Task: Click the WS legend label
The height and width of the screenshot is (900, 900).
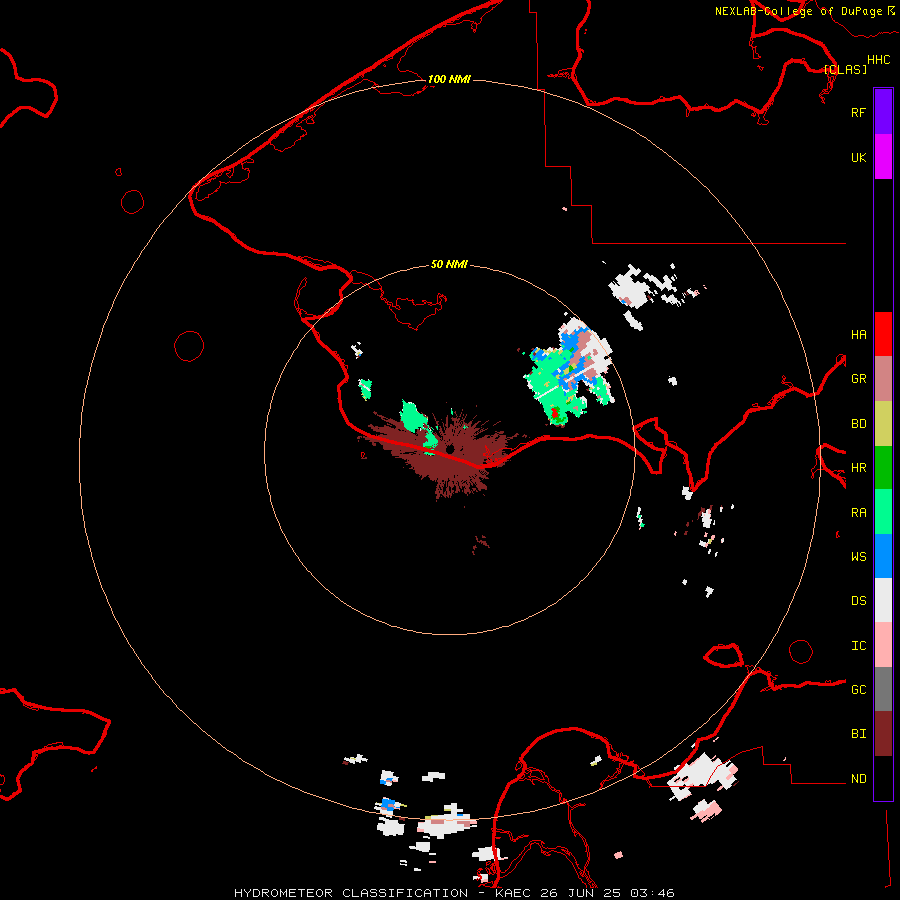Action: 858,557
